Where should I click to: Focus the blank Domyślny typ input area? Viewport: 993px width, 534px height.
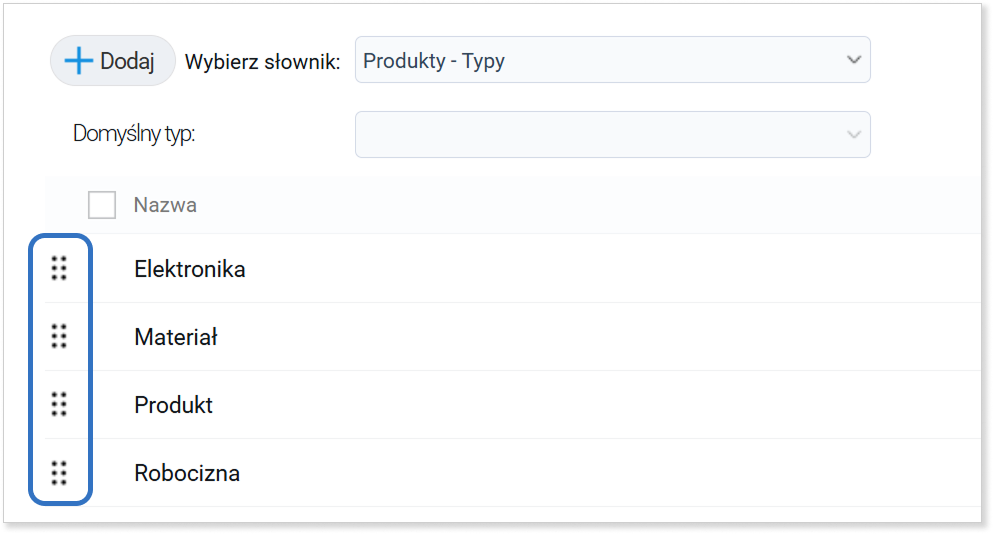(600, 134)
